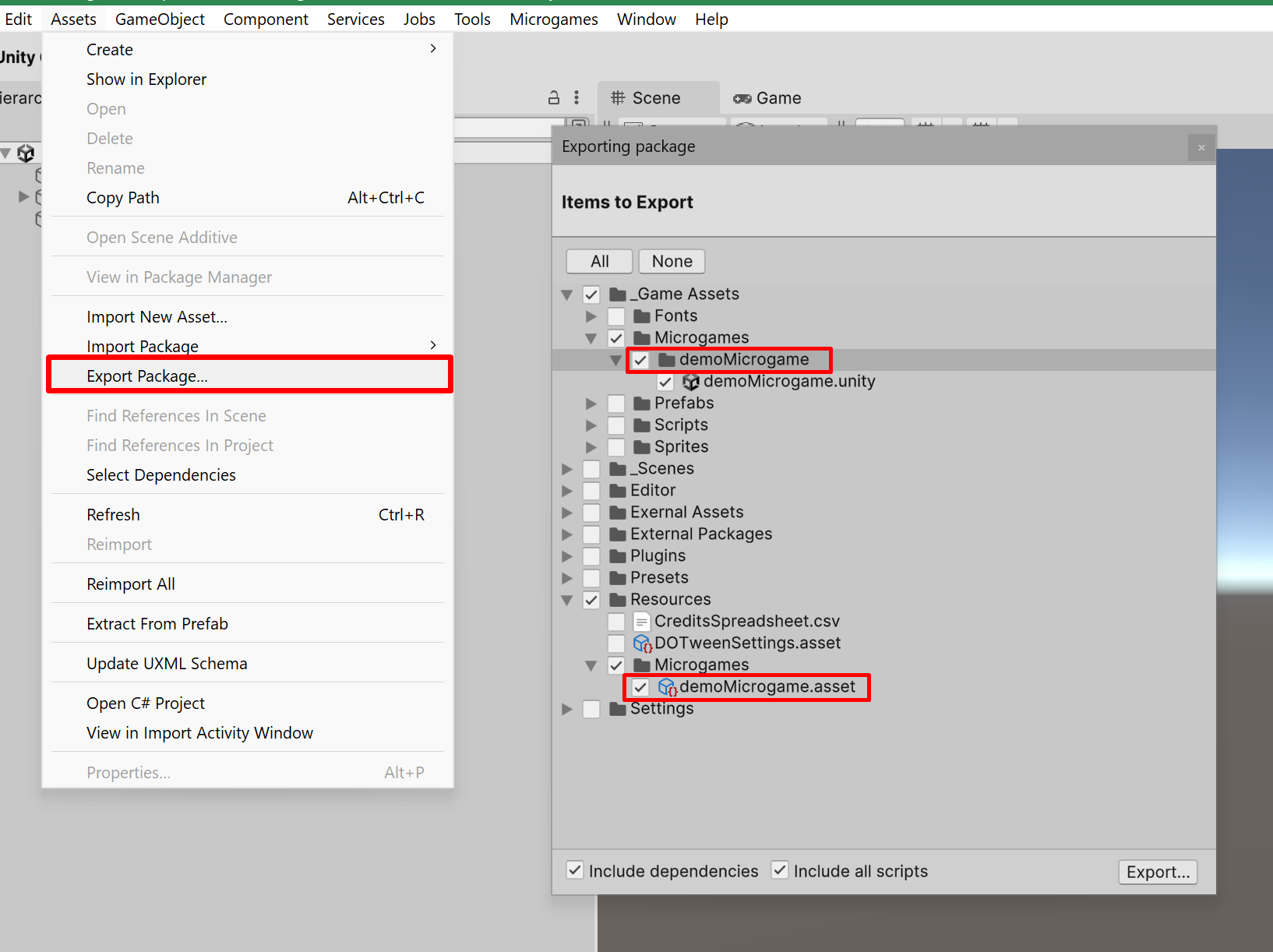
Task: Uncheck the demoMicrogame.asset checkbox
Action: coord(640,687)
